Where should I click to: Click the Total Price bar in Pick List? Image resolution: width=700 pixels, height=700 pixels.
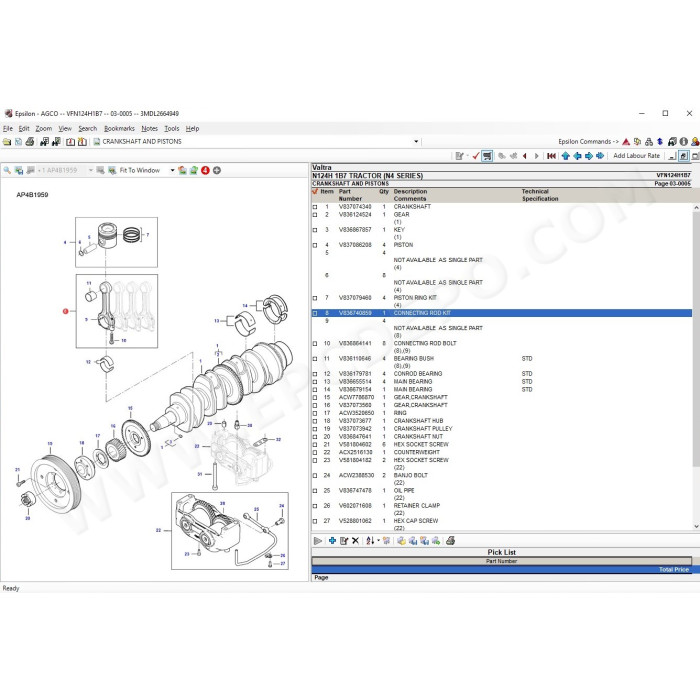(x=501, y=570)
